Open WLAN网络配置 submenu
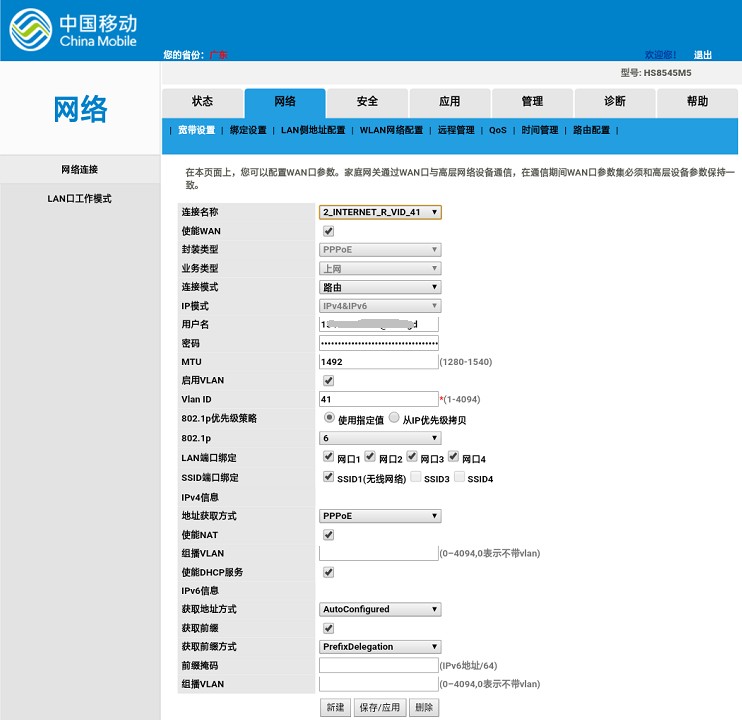 [391, 130]
